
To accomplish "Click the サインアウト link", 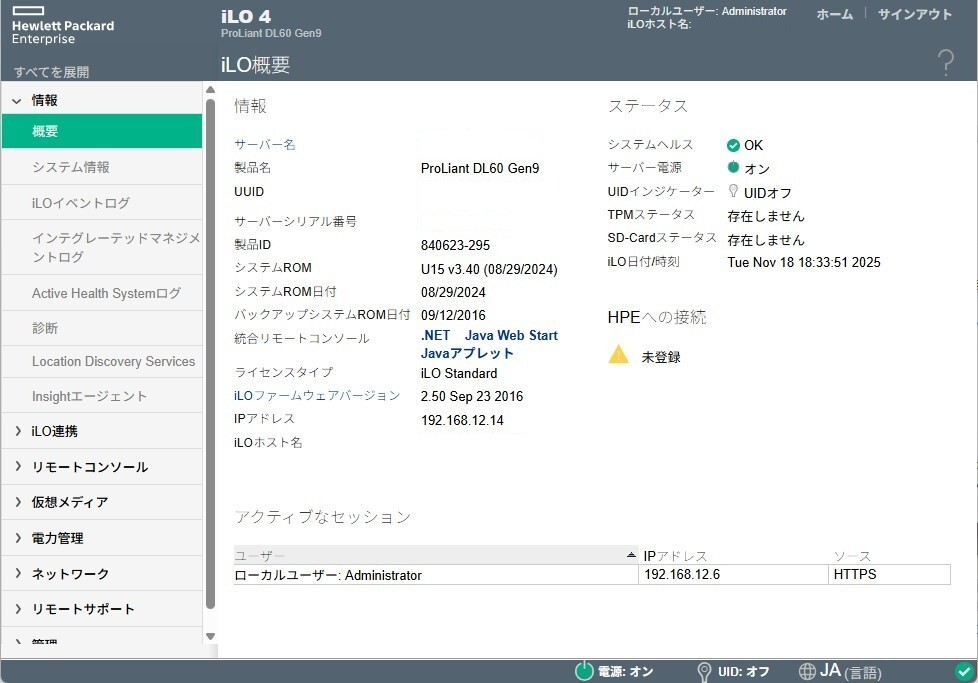I will (x=914, y=14).
